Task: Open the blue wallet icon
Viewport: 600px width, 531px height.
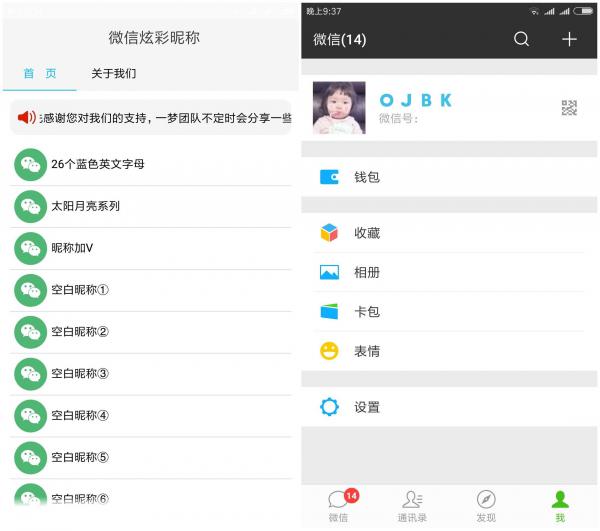Action: (329, 177)
